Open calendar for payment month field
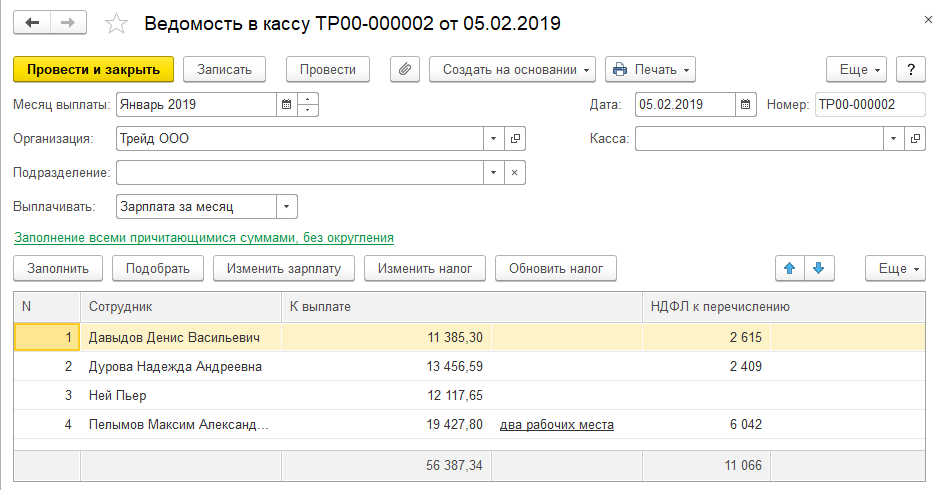The height and width of the screenshot is (490, 942). (x=286, y=104)
